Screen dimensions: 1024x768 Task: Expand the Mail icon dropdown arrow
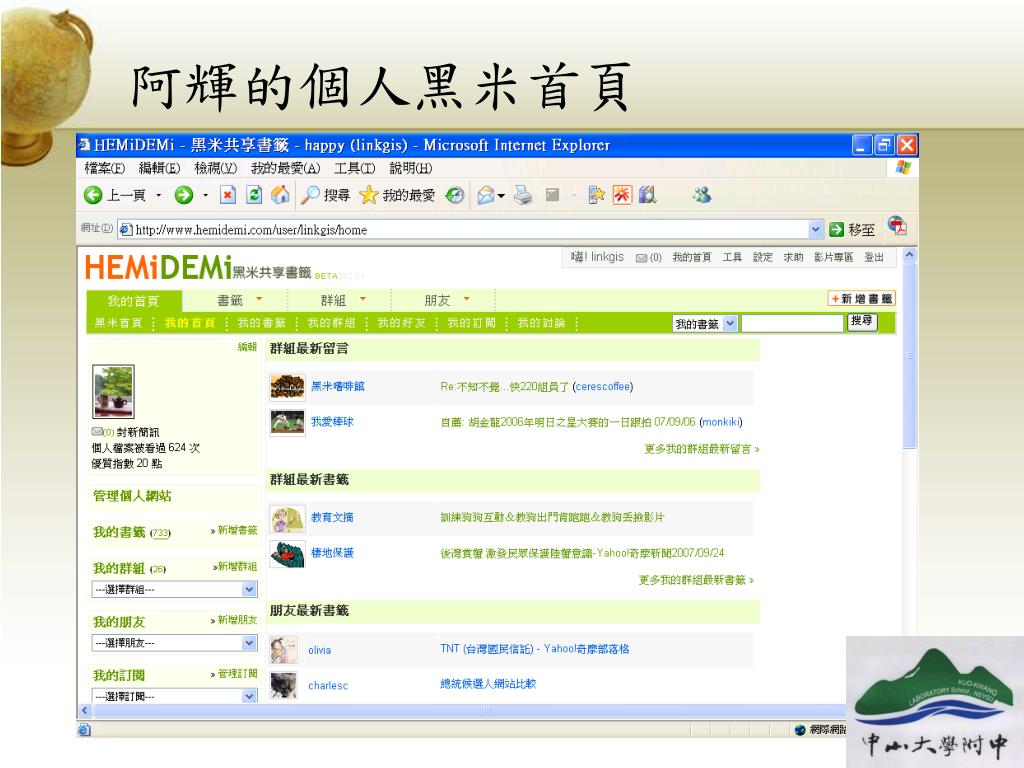501,195
